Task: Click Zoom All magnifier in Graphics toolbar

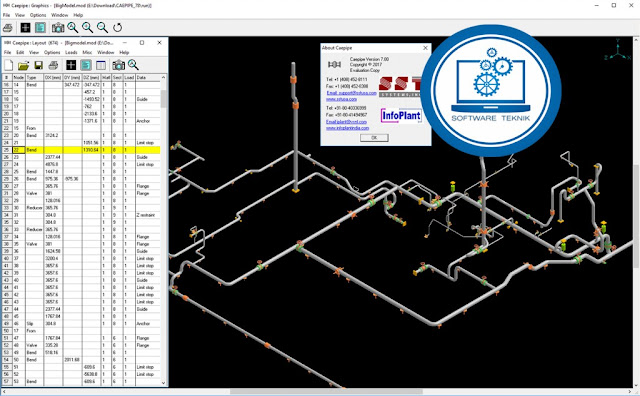Action: click(x=73, y=28)
